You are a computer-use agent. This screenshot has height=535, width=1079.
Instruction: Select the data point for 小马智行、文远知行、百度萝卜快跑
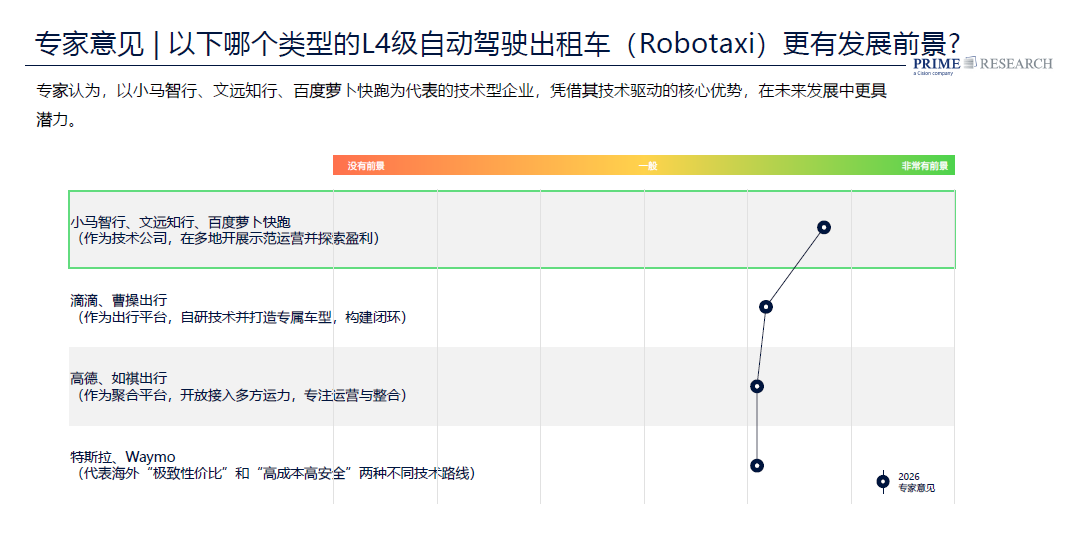click(824, 227)
